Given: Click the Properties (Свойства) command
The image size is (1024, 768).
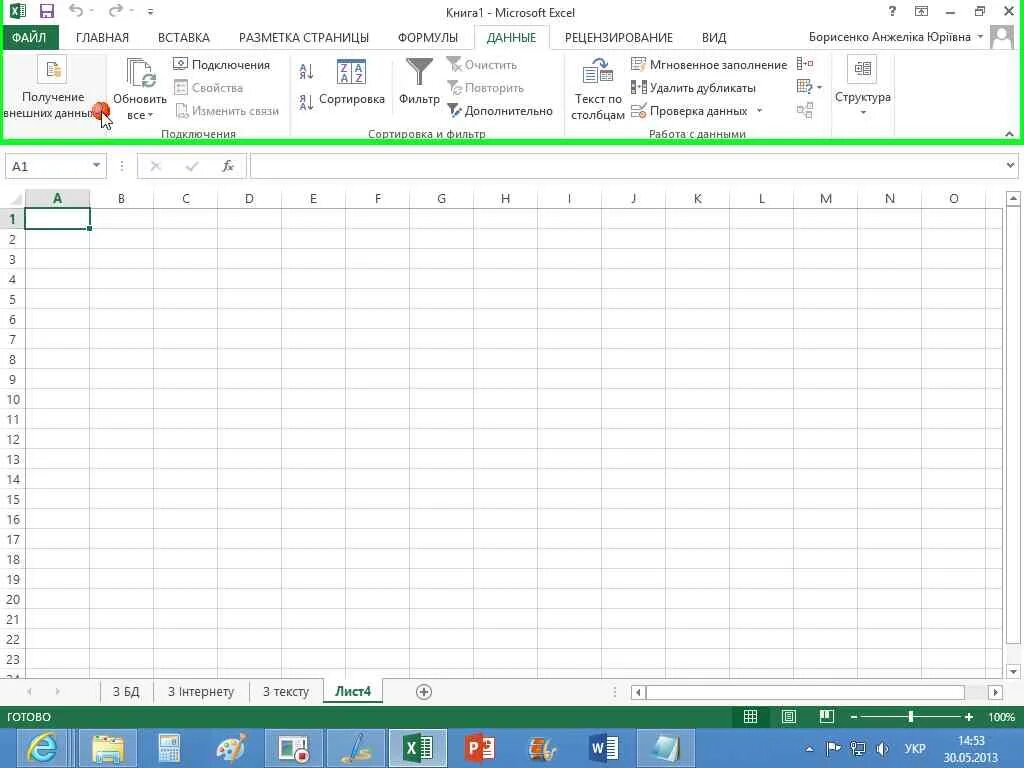Looking at the screenshot, I should (x=209, y=88).
